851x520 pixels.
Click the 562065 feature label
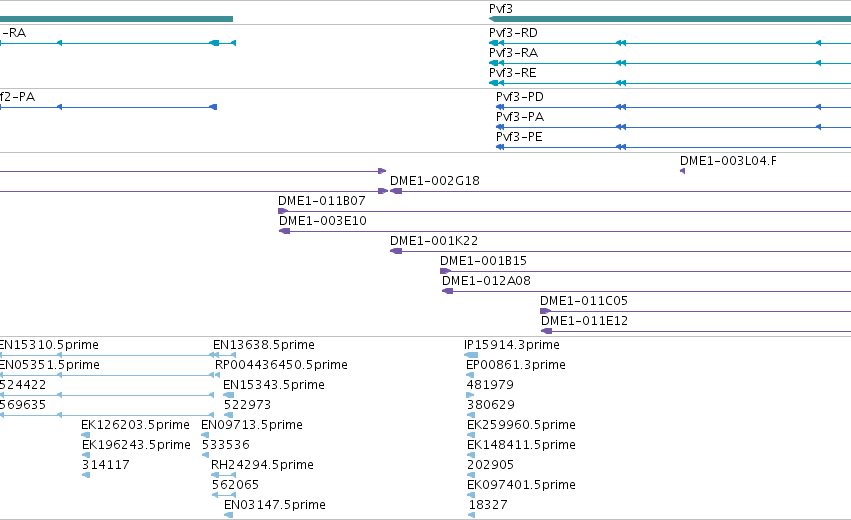(x=235, y=485)
